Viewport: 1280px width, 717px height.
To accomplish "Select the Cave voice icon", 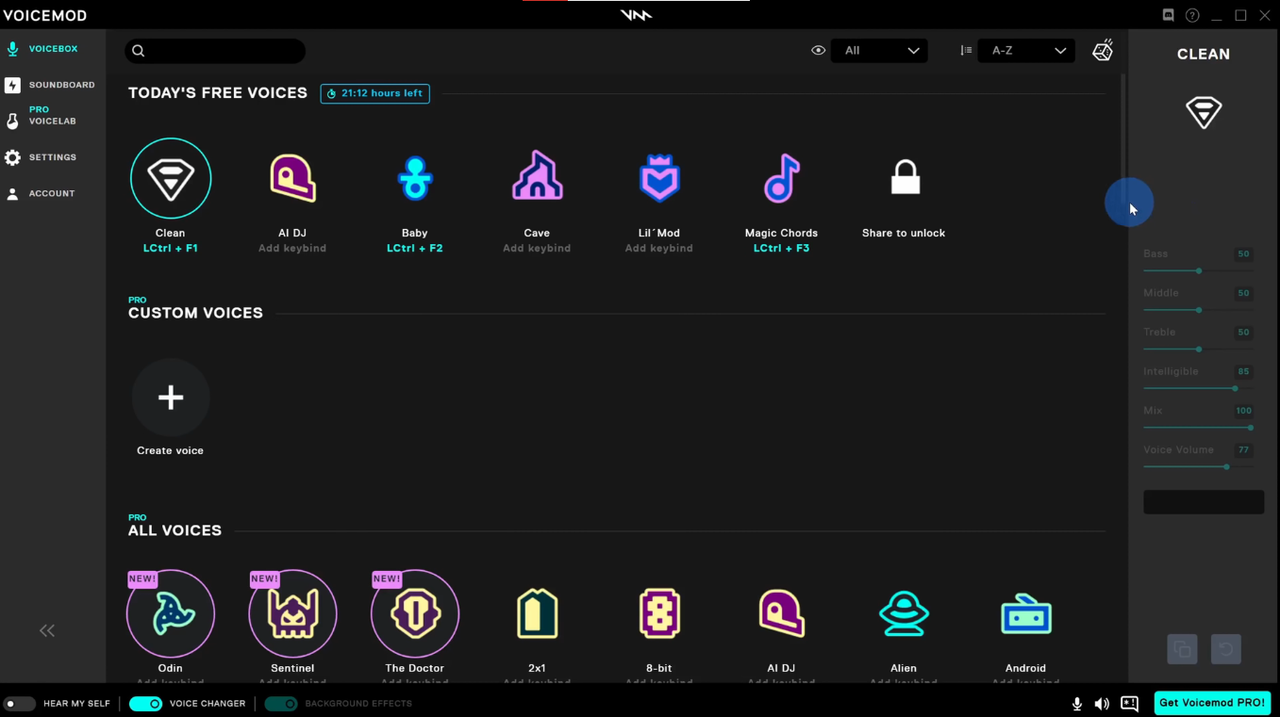I will point(536,178).
